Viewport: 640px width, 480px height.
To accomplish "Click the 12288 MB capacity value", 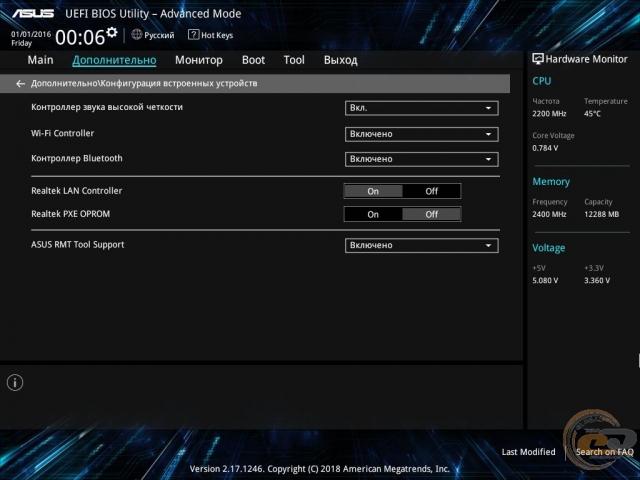I will click(602, 214).
